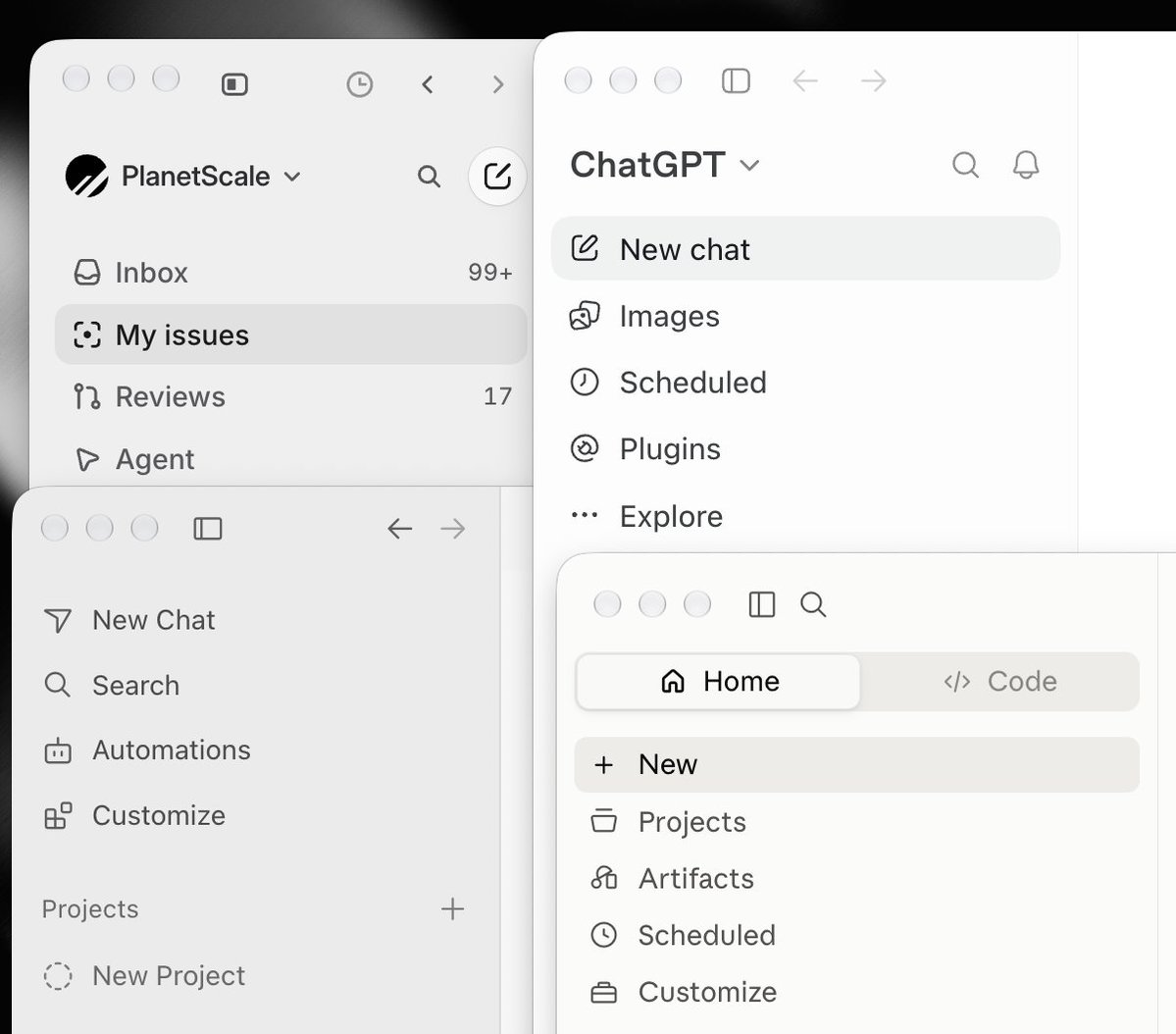Select My issues in PlanetScale sidebar
This screenshot has width=1176, height=1034.
click(291, 335)
